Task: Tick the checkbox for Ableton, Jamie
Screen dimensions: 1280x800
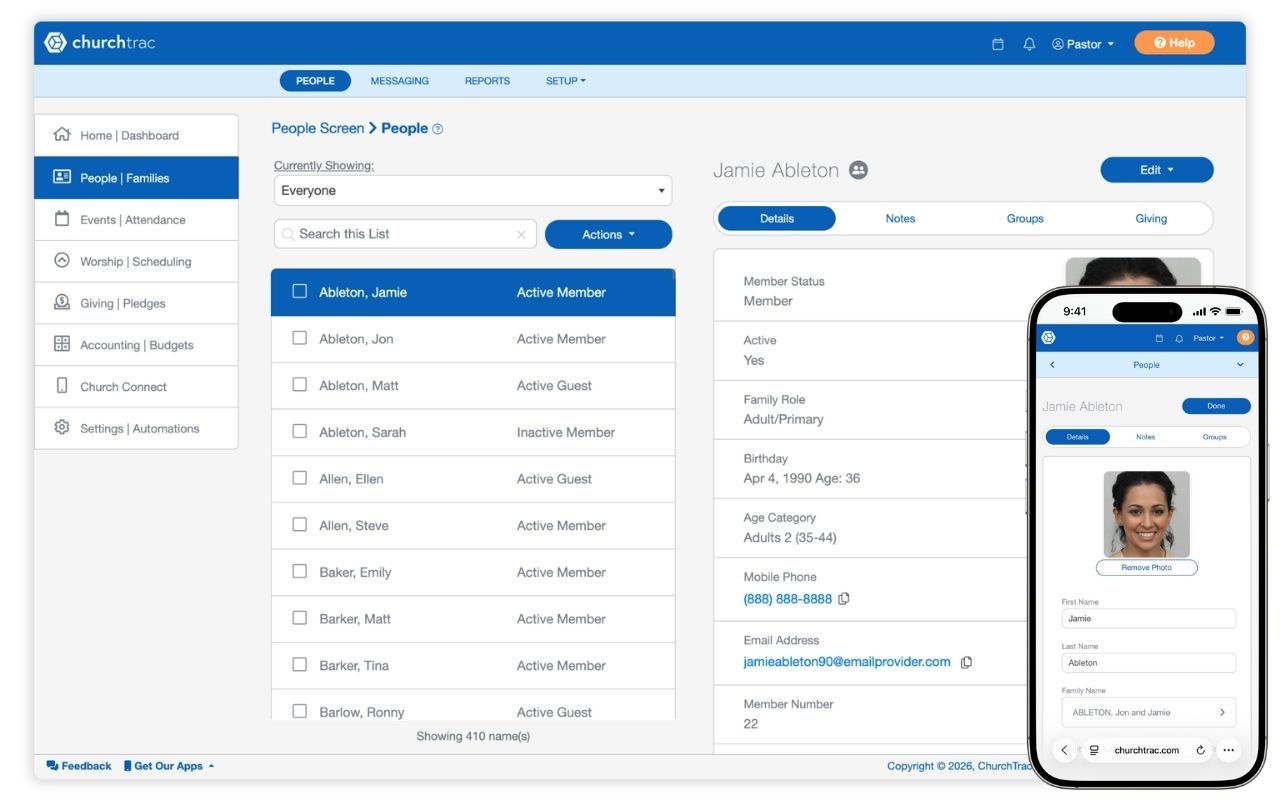Action: [299, 292]
